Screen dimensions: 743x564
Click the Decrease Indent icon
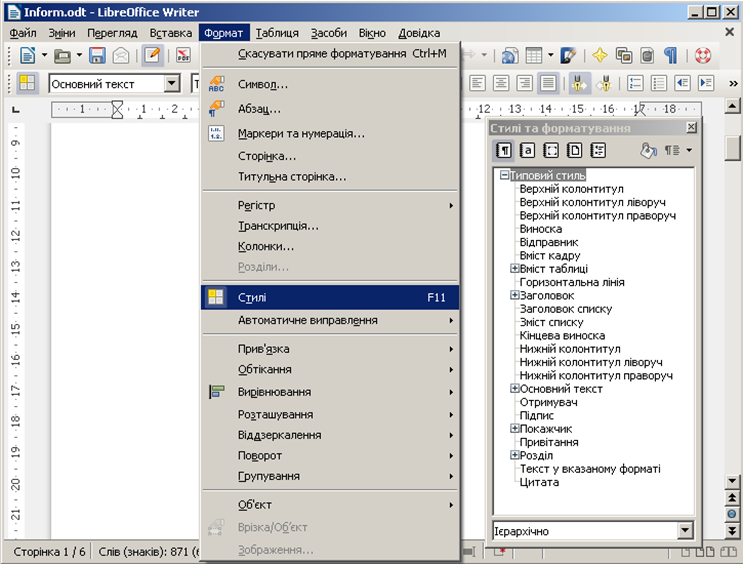(682, 83)
